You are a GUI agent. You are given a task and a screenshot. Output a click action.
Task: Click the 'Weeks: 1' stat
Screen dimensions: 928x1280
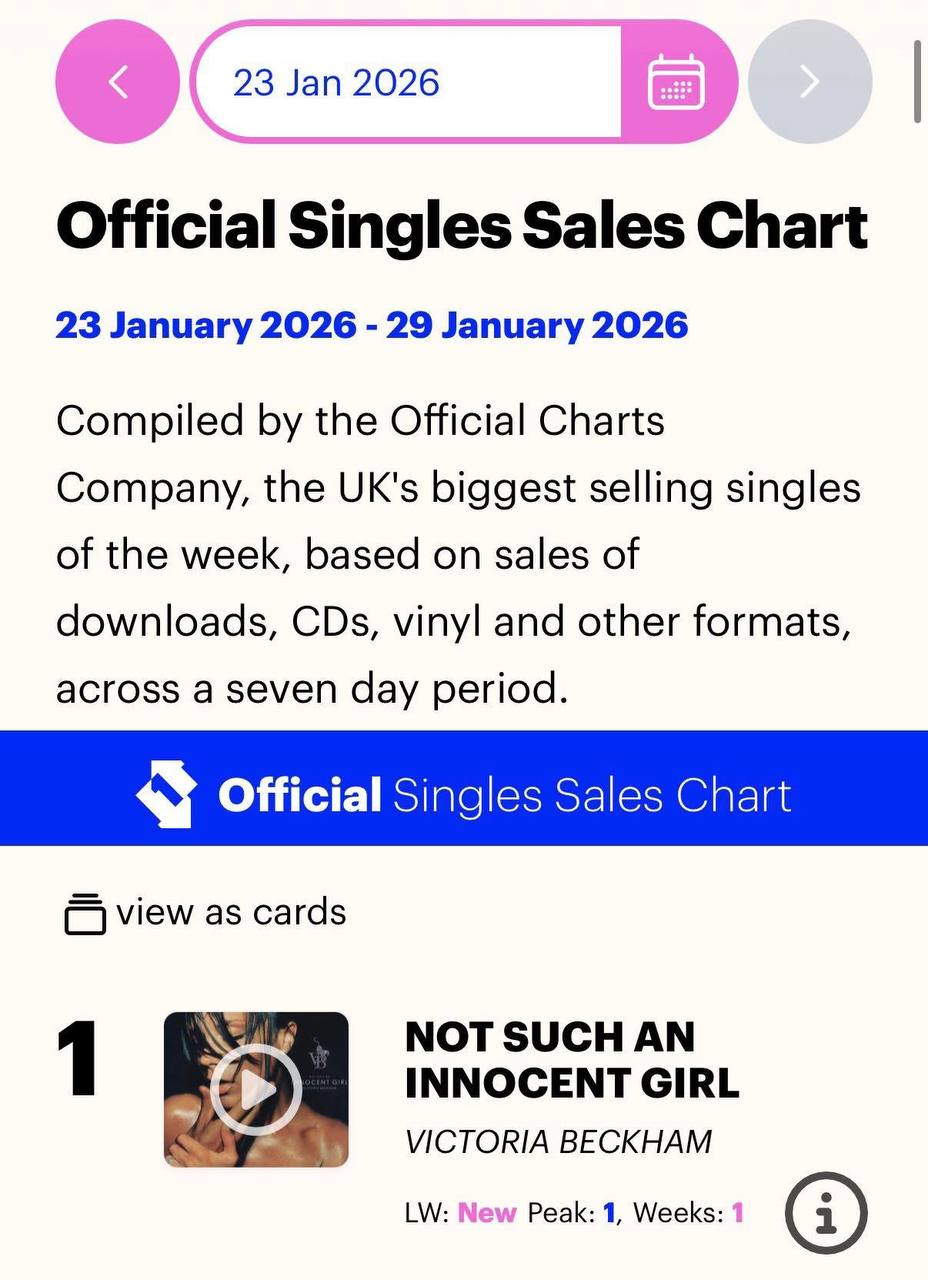point(689,1213)
